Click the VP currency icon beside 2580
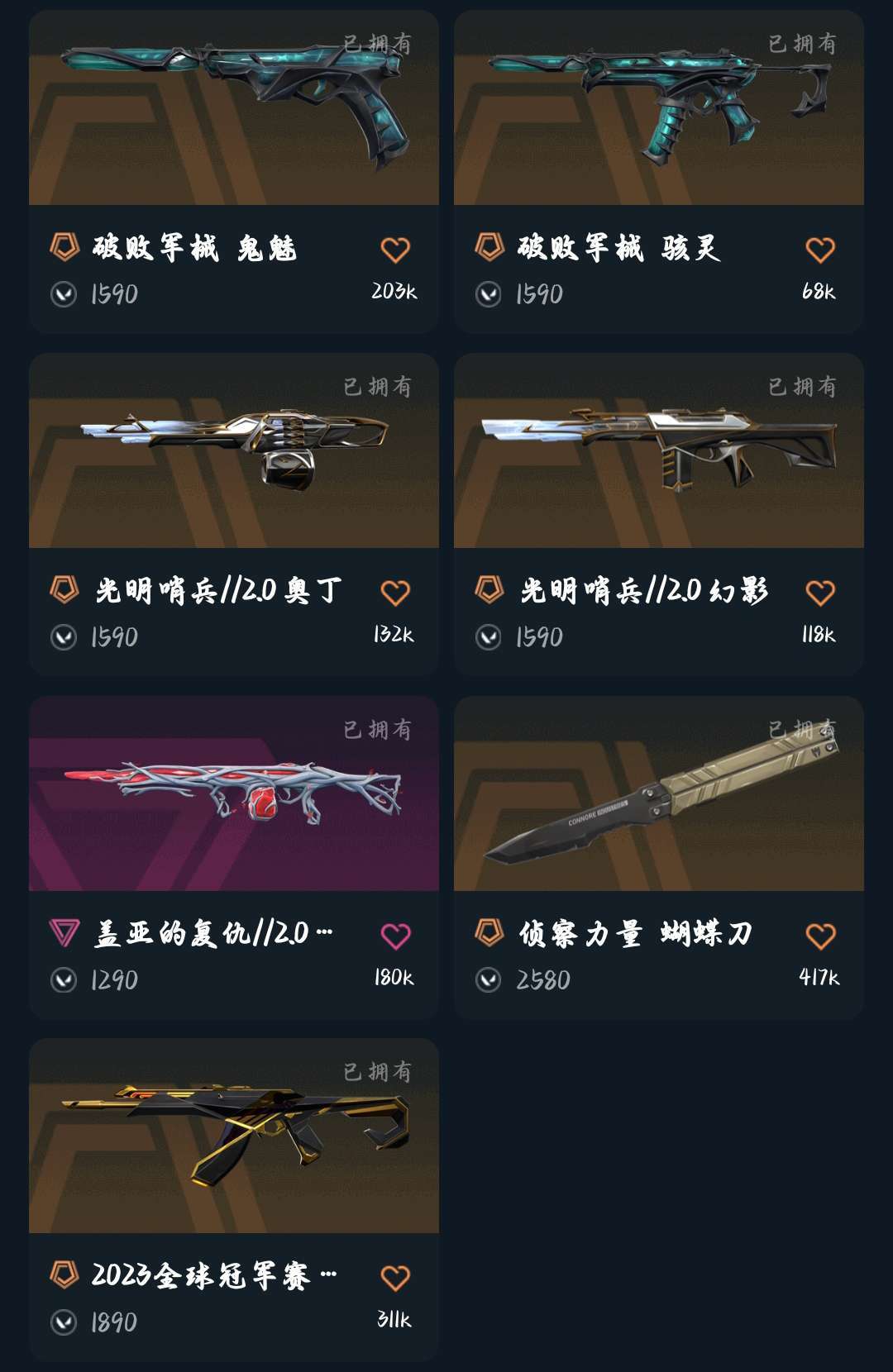 (489, 980)
